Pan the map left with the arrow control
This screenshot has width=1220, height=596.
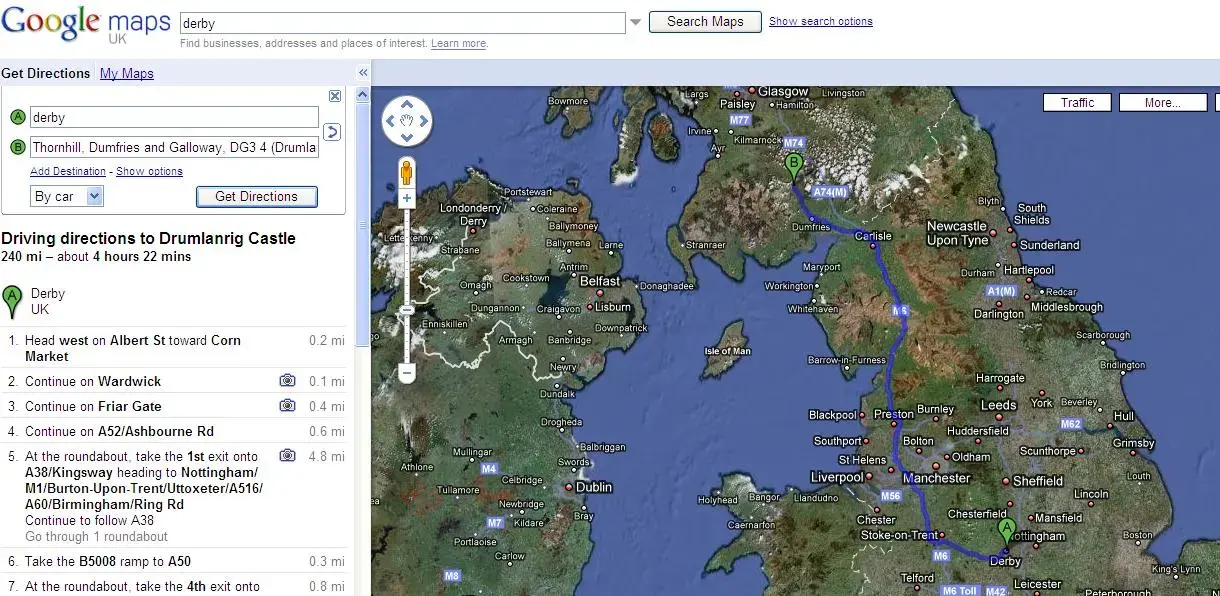(x=389, y=121)
